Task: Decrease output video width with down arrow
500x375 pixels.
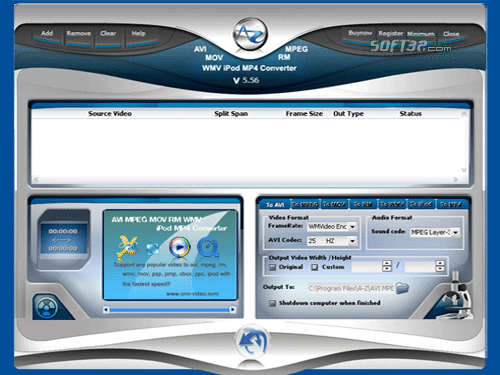Action: coord(387,269)
